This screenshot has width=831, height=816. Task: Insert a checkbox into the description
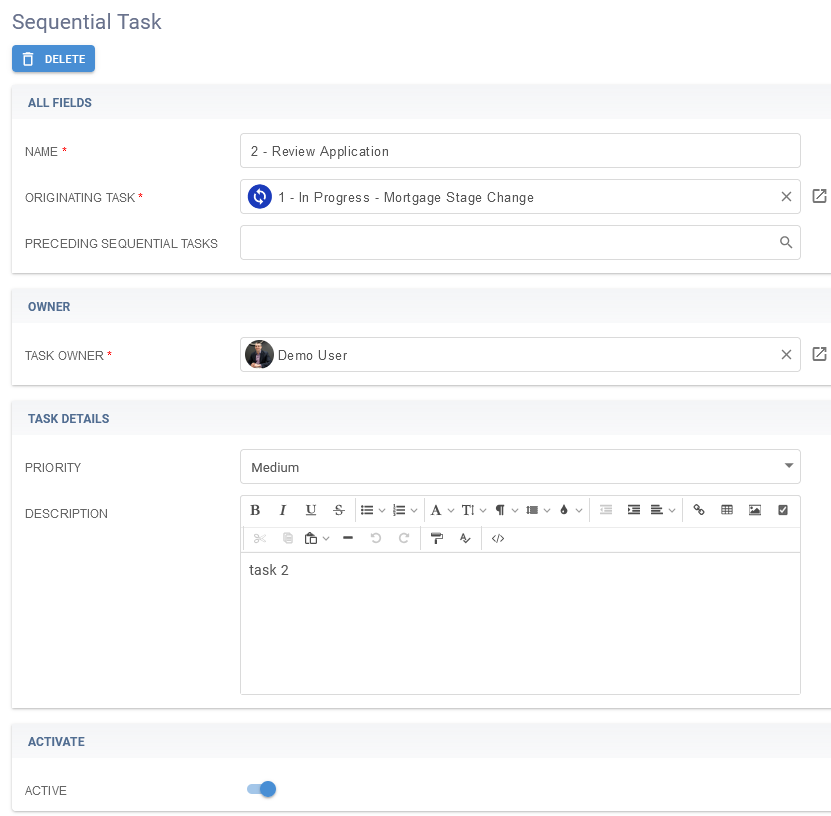(x=783, y=510)
